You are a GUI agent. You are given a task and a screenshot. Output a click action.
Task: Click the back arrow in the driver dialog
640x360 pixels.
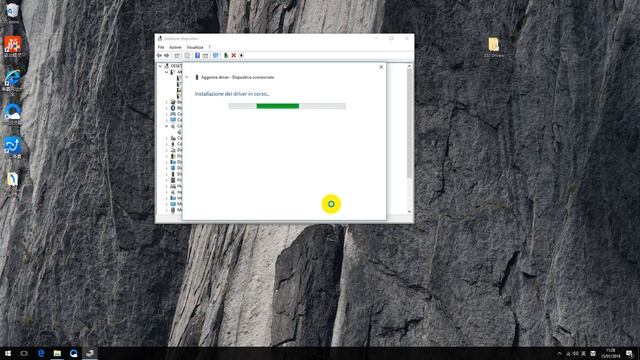click(x=187, y=77)
